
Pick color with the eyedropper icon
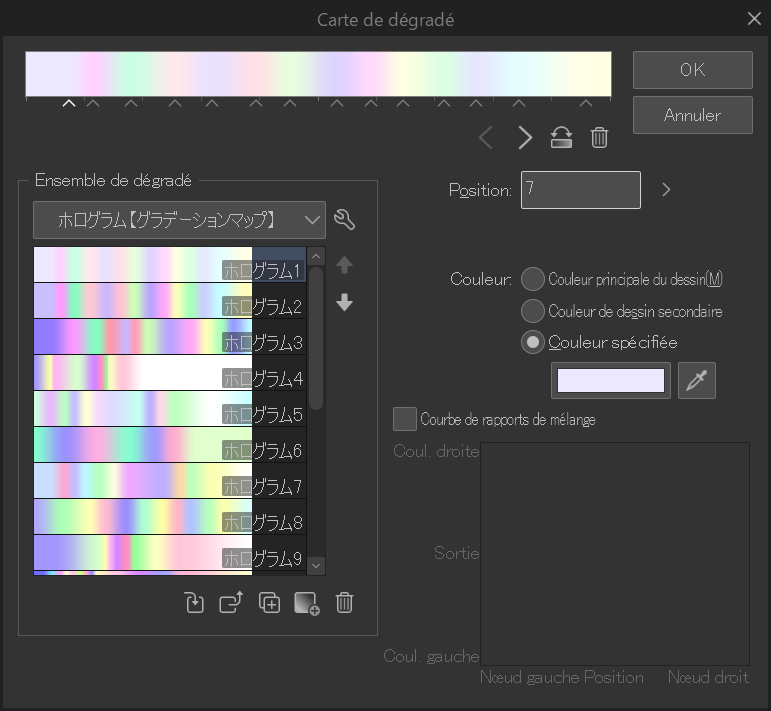click(x=697, y=381)
